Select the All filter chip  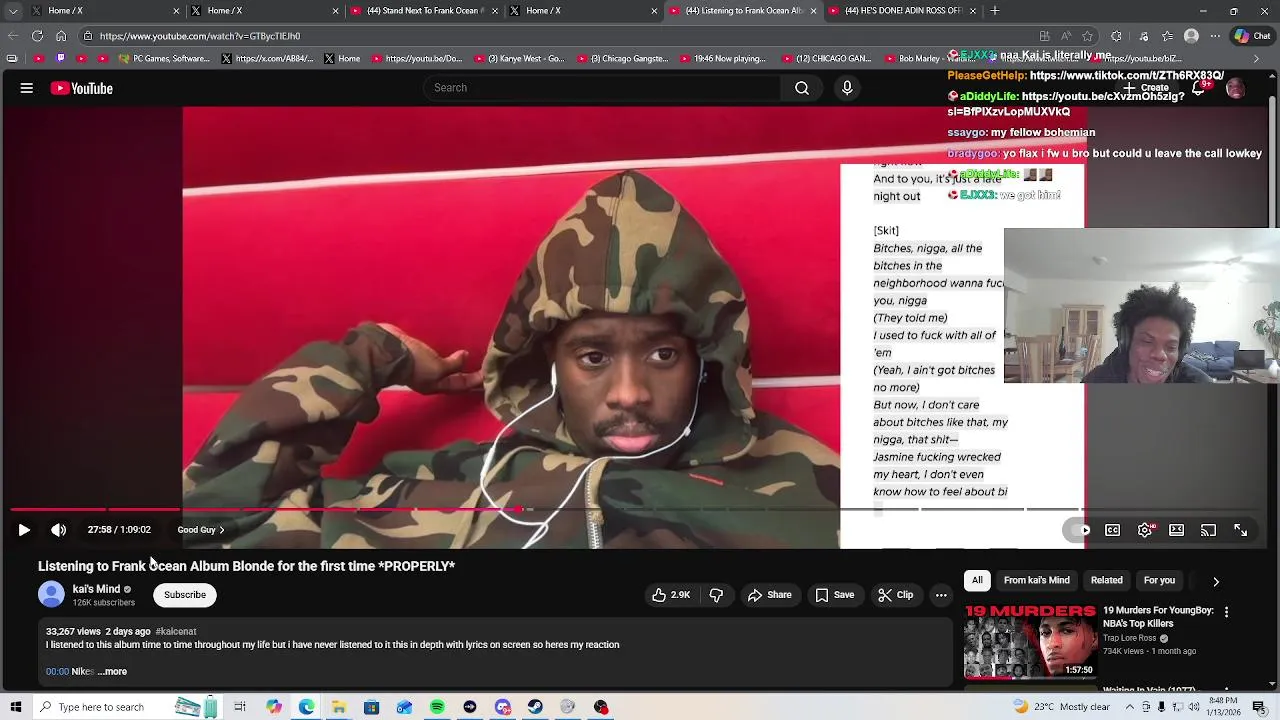pyautogui.click(x=977, y=580)
